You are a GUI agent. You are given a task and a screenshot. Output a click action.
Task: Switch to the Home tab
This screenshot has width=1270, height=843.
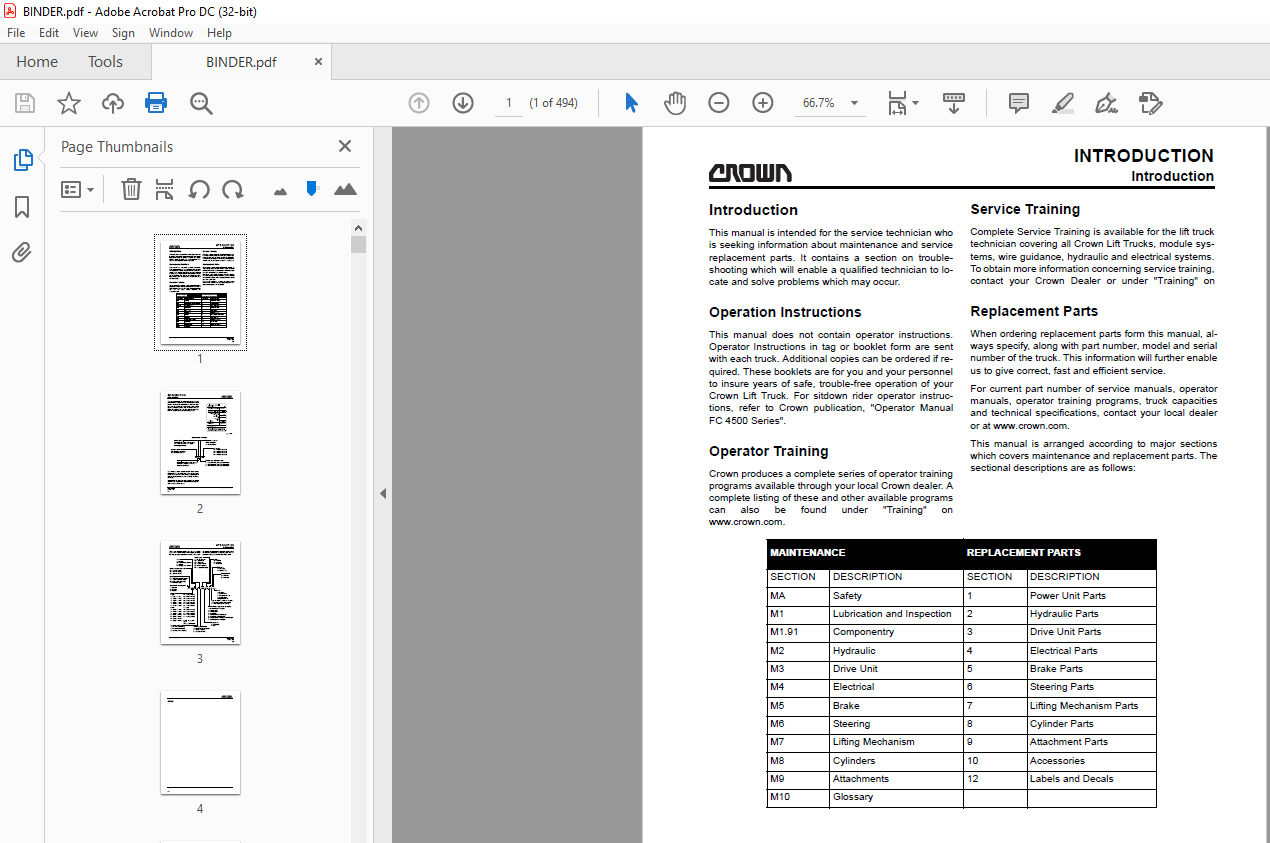37,62
